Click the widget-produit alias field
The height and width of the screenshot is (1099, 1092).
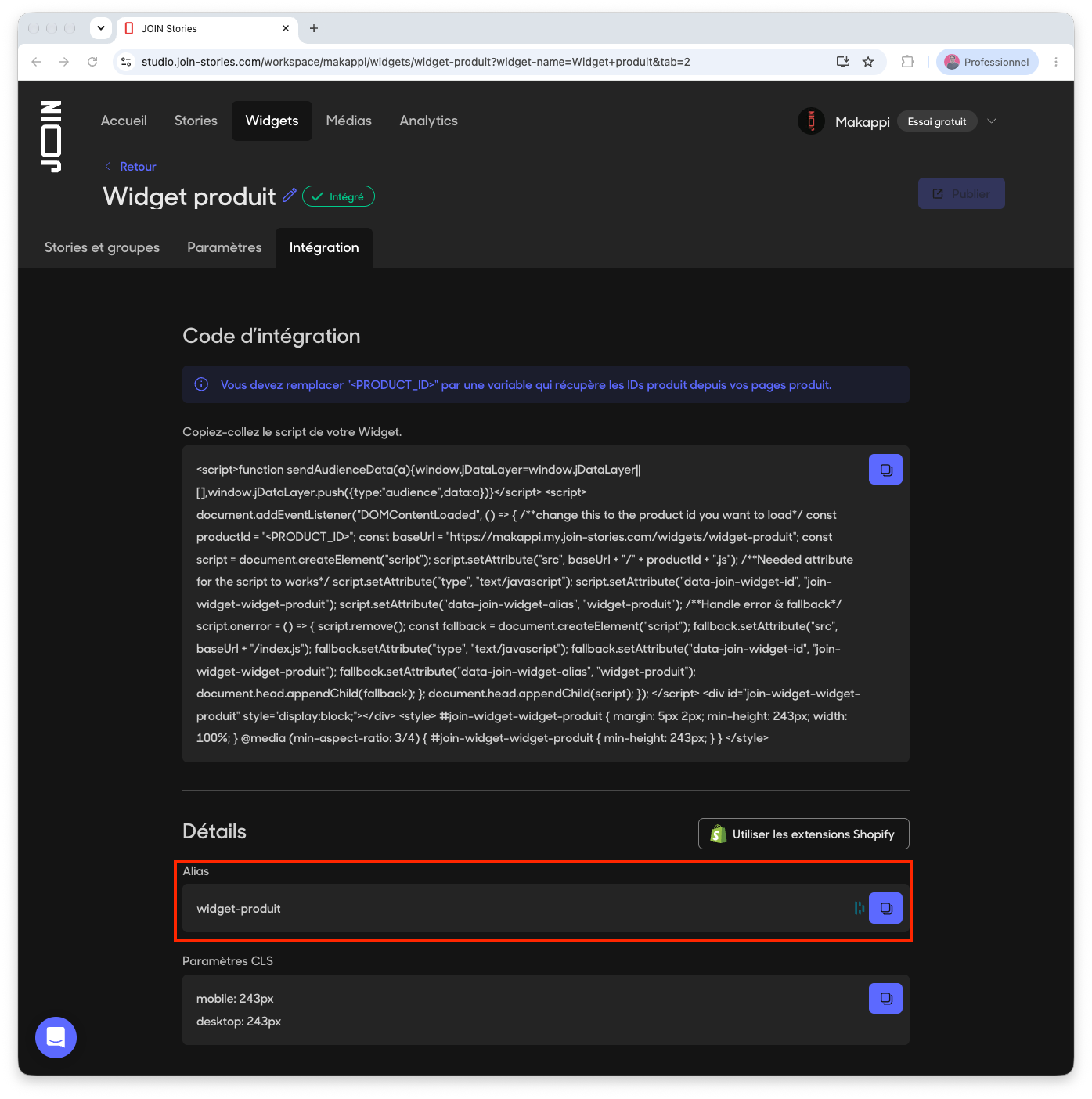[x=546, y=908]
